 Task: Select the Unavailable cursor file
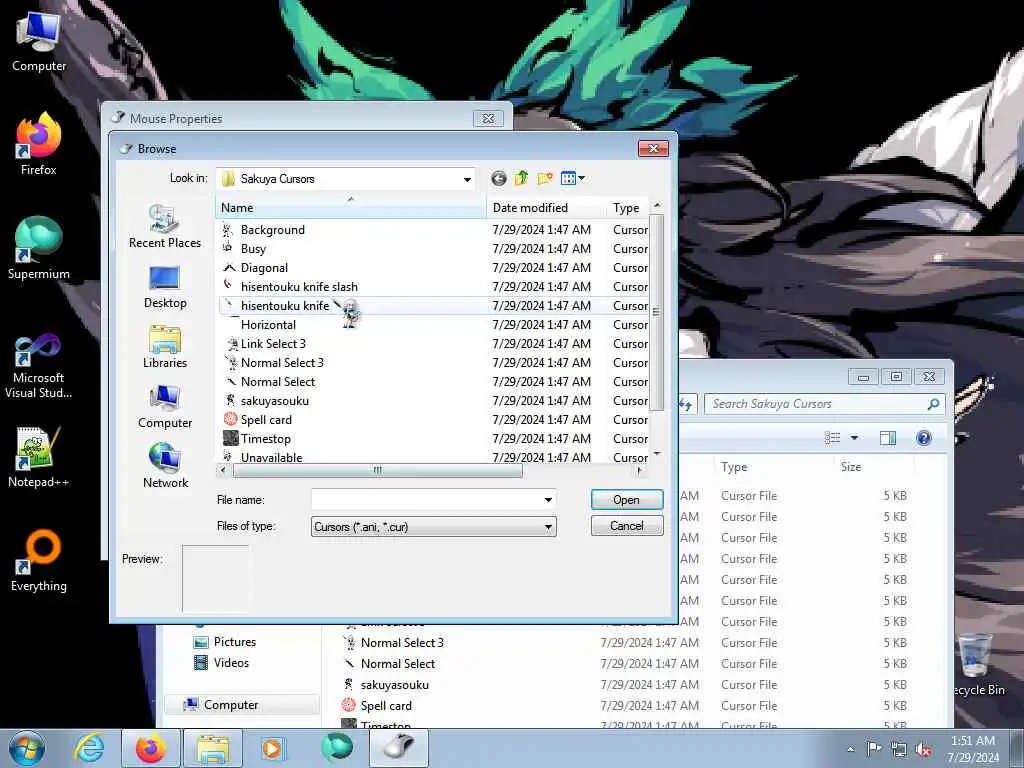coord(434,456)
